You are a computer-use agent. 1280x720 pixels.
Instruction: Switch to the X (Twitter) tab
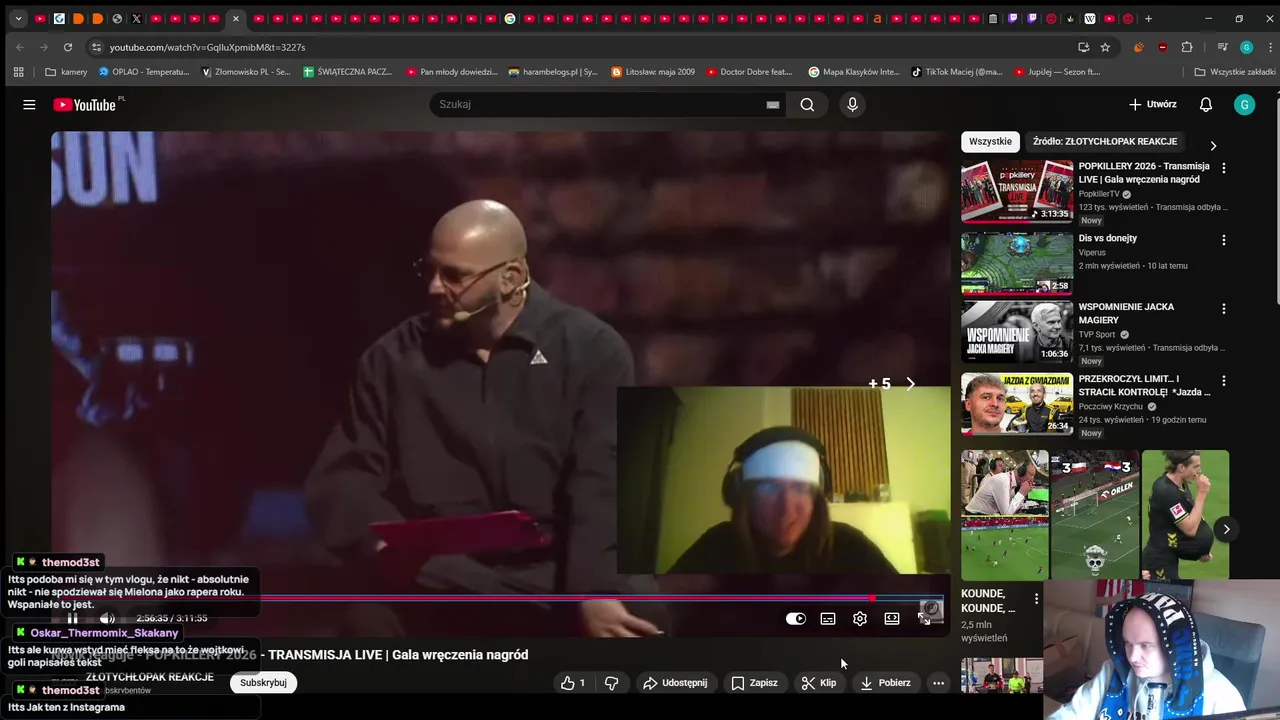pyautogui.click(x=137, y=18)
